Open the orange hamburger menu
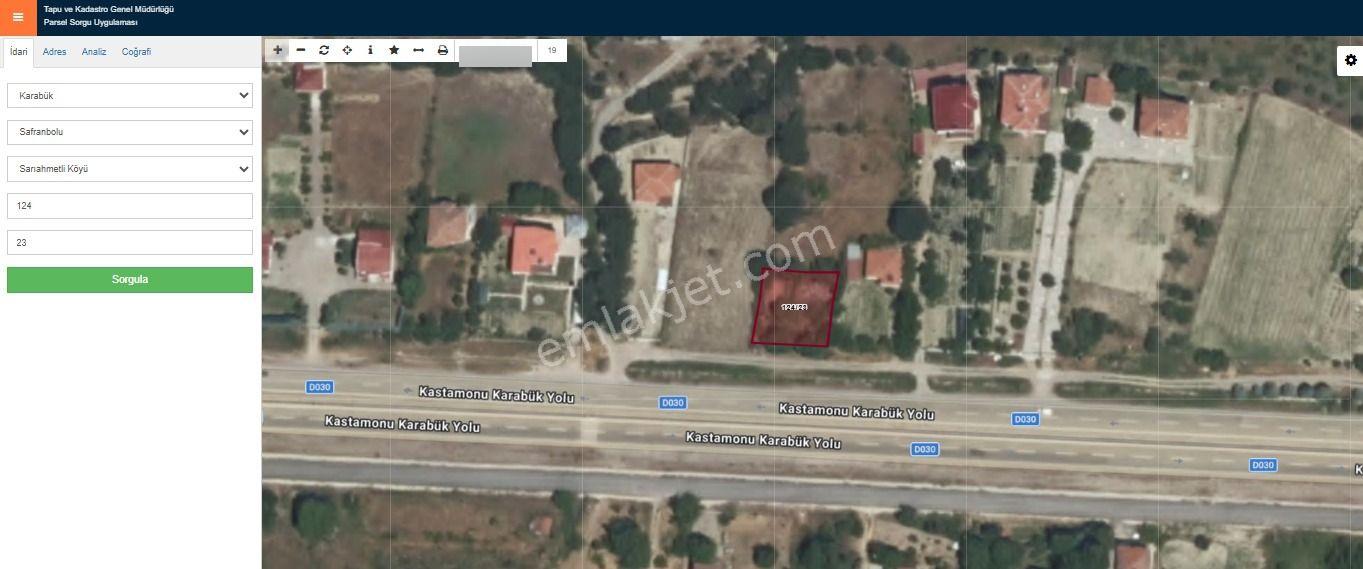Image resolution: width=1363 pixels, height=569 pixels. (x=18, y=17)
